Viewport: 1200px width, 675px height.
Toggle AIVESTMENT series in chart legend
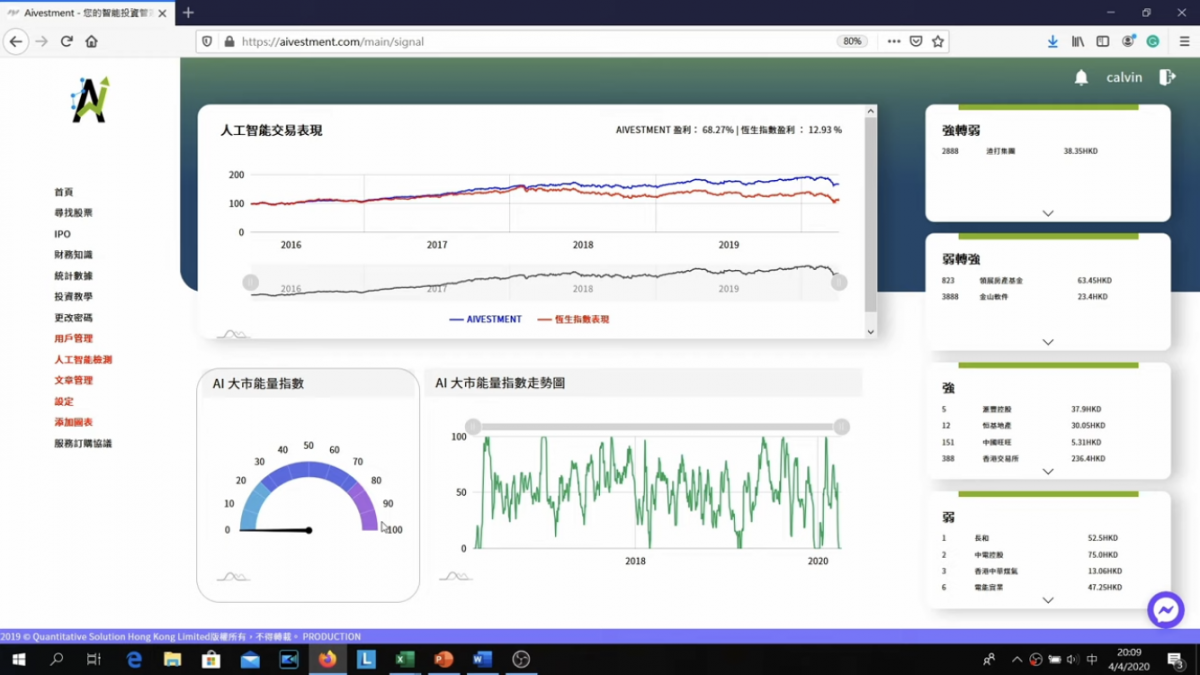tap(486, 319)
